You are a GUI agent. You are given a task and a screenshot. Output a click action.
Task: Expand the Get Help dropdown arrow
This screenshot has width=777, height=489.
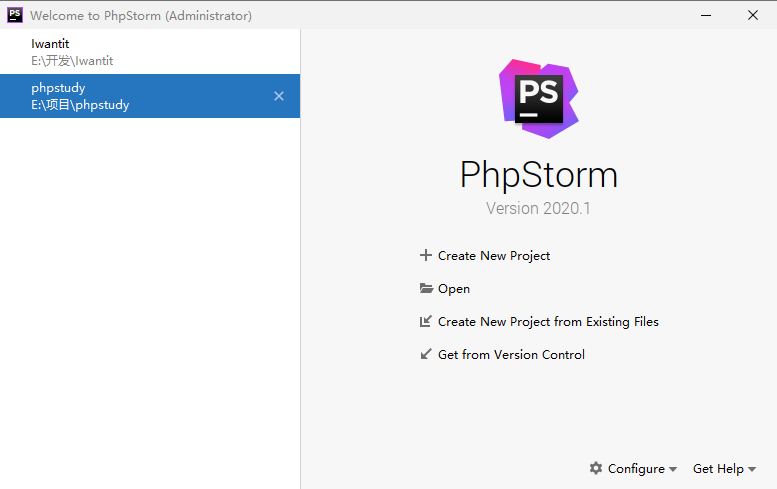click(x=752, y=469)
